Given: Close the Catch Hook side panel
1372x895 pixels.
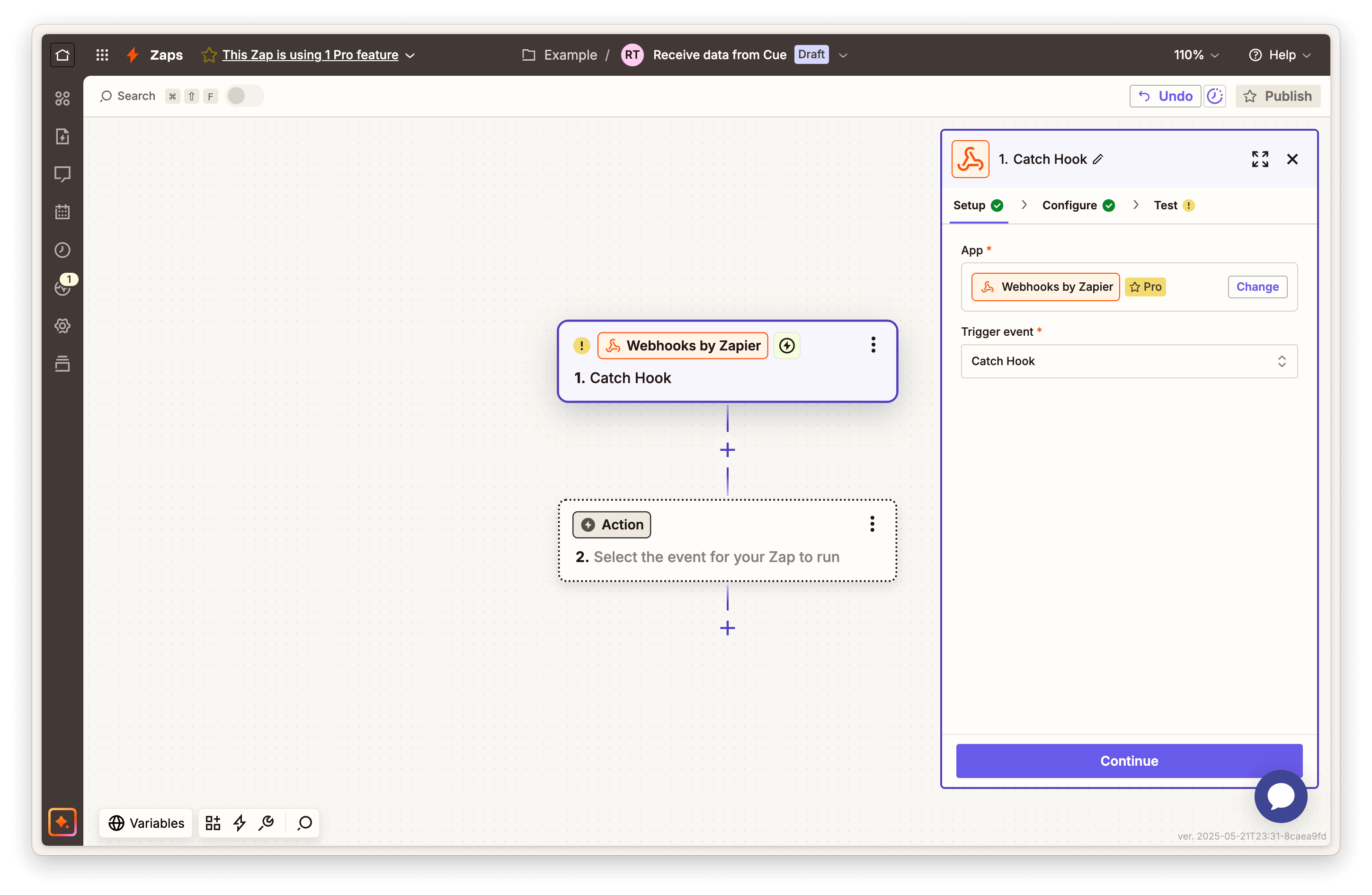Looking at the screenshot, I should coord(1292,159).
